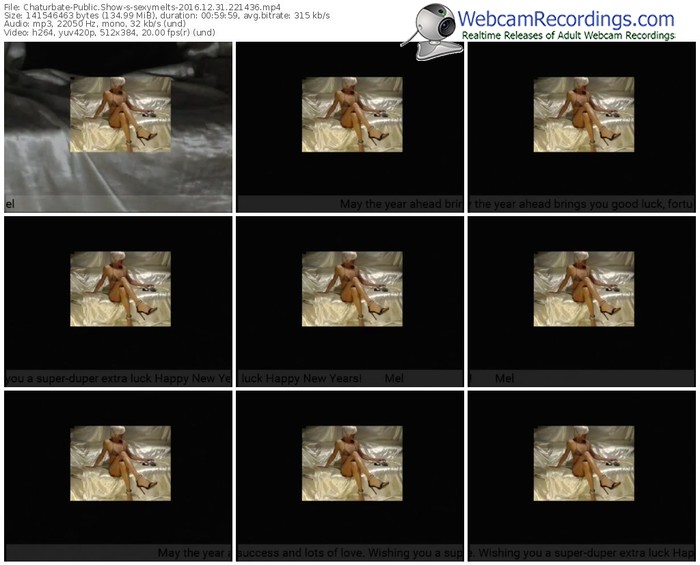Open the frame captioned 'luck Happy New Years!'
700x565 pixels.
350,302
